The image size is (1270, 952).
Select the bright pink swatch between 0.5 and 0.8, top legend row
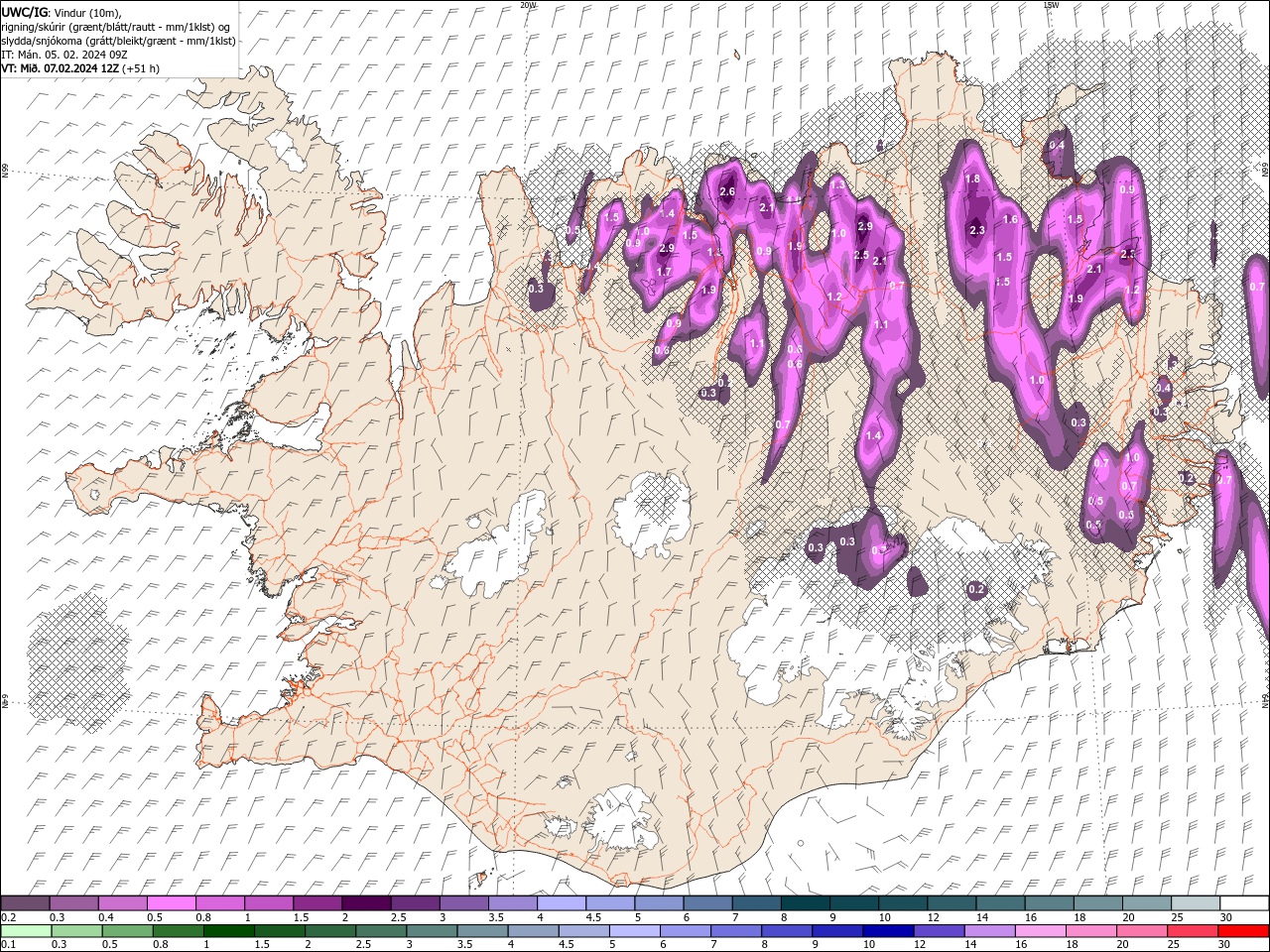(171, 903)
